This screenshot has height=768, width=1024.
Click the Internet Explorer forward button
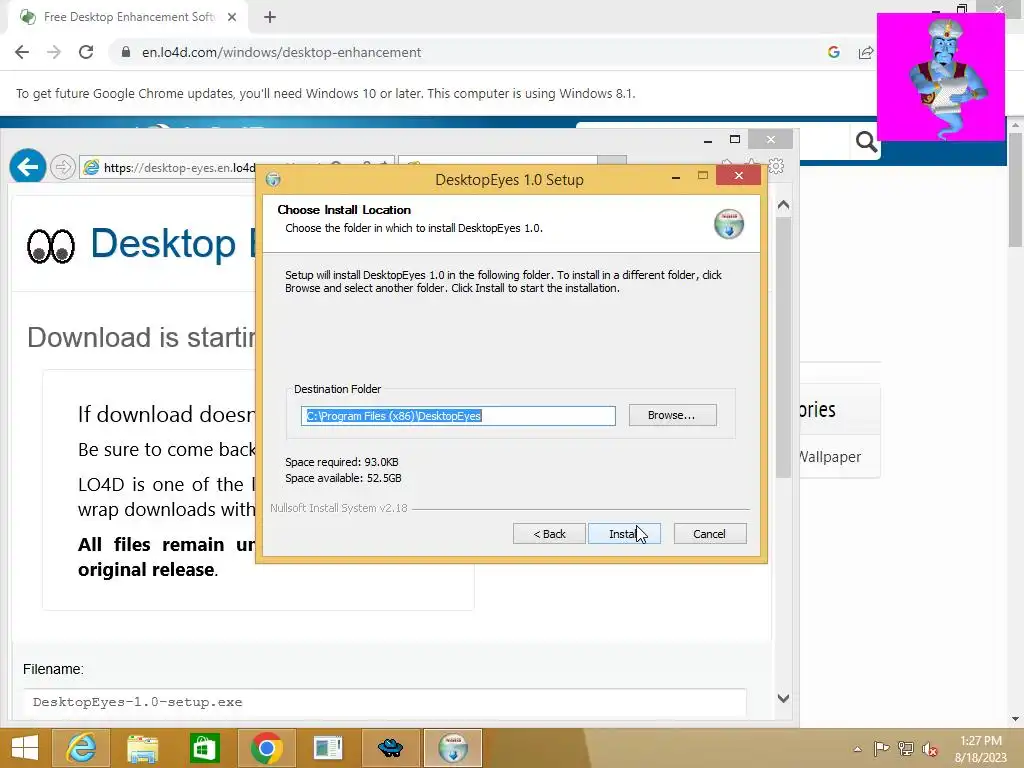coord(63,167)
